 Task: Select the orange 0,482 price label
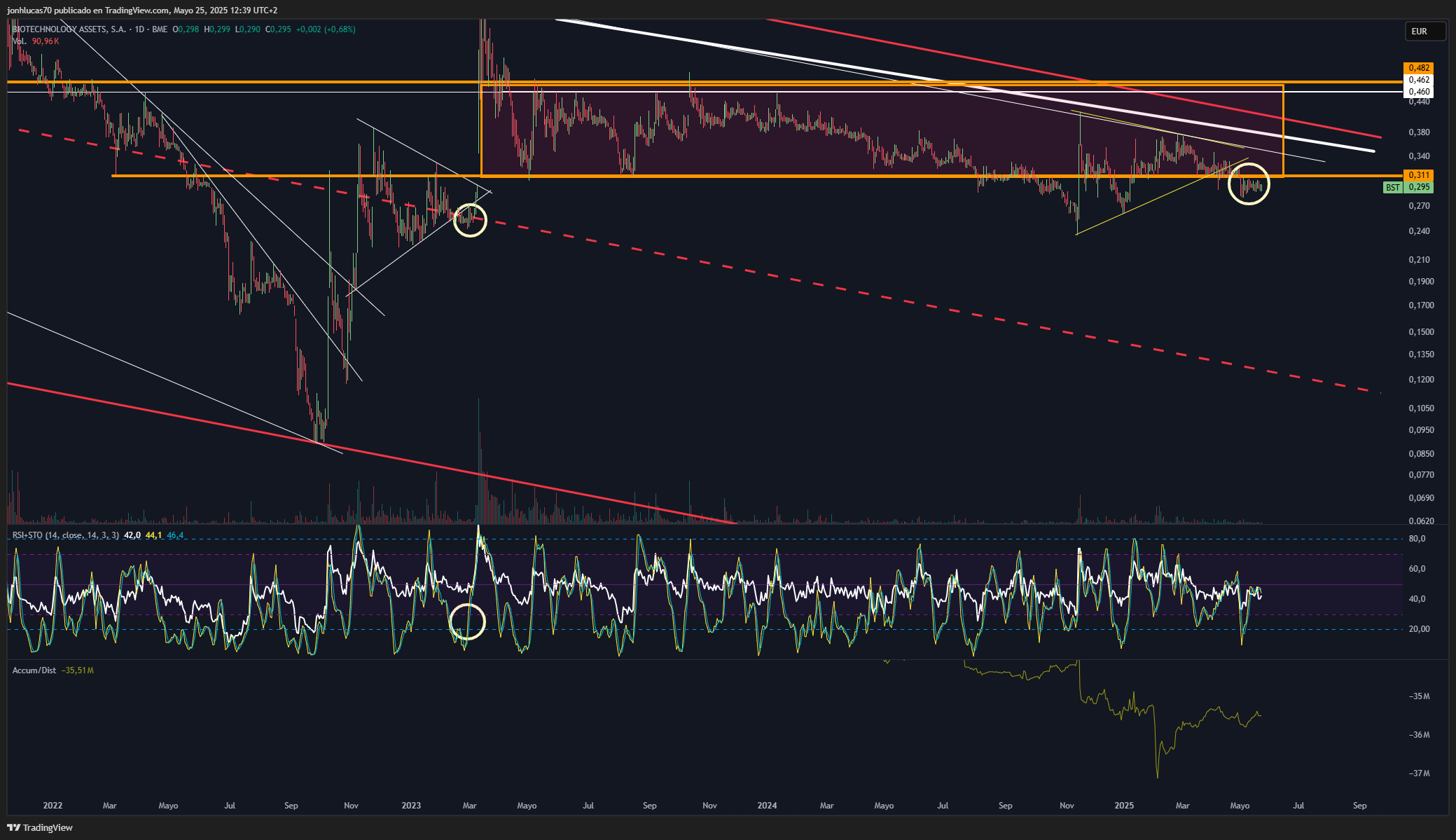click(1419, 68)
